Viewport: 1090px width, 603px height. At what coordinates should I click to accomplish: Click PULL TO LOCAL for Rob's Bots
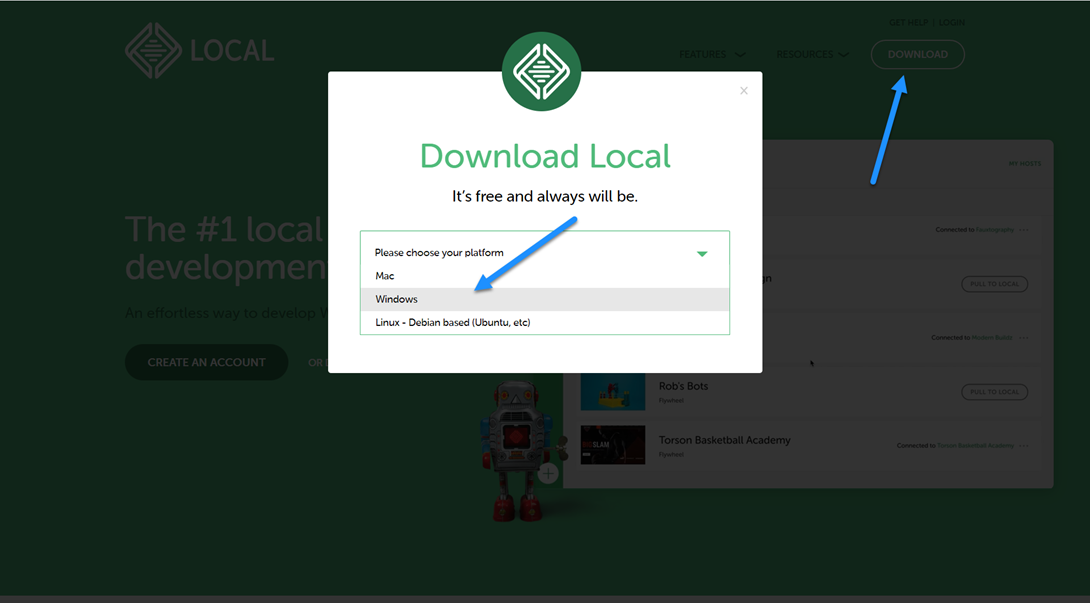(x=994, y=392)
